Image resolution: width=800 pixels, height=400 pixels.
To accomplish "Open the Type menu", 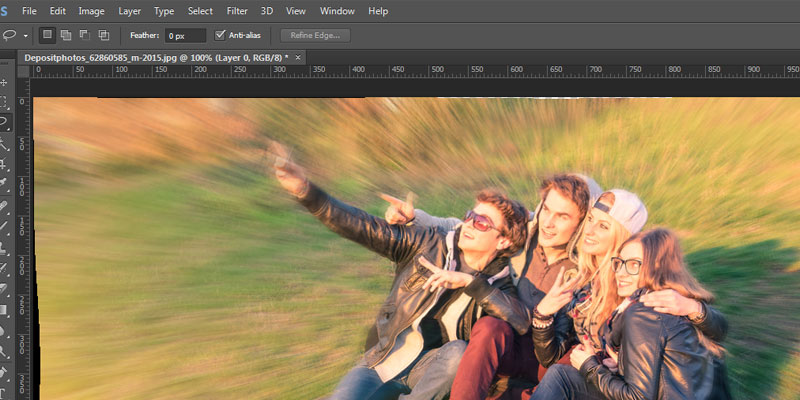I will 164,11.
